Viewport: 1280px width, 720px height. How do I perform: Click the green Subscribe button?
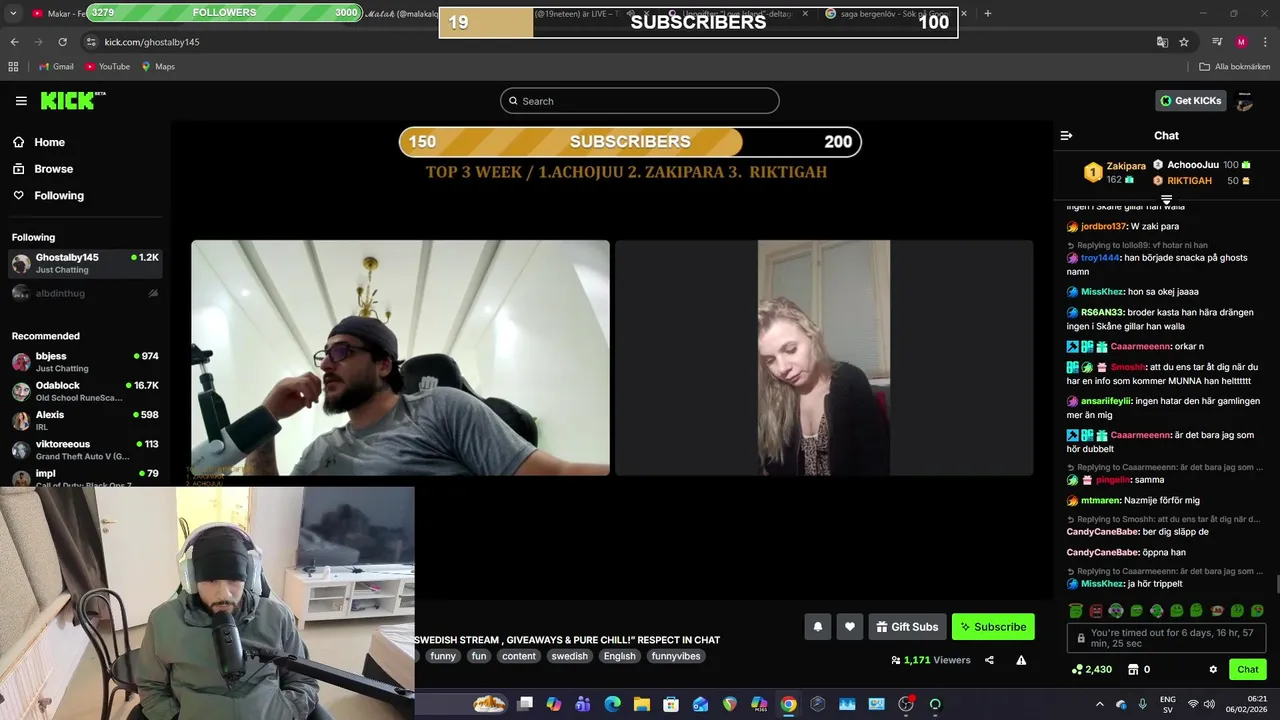[993, 627]
